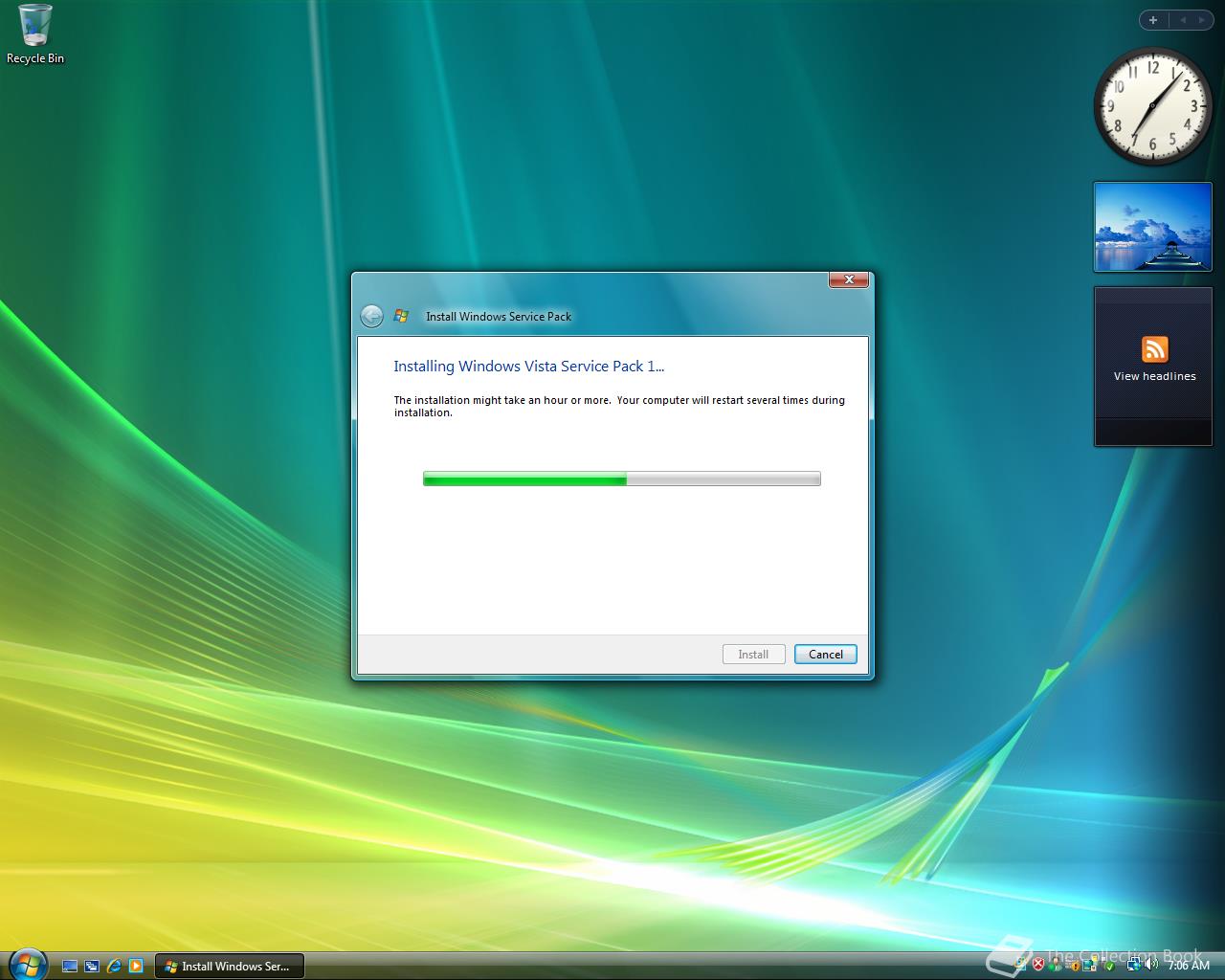Image resolution: width=1225 pixels, height=980 pixels.
Task: Click the Slide Show gadget thumbnail
Action: (1152, 227)
